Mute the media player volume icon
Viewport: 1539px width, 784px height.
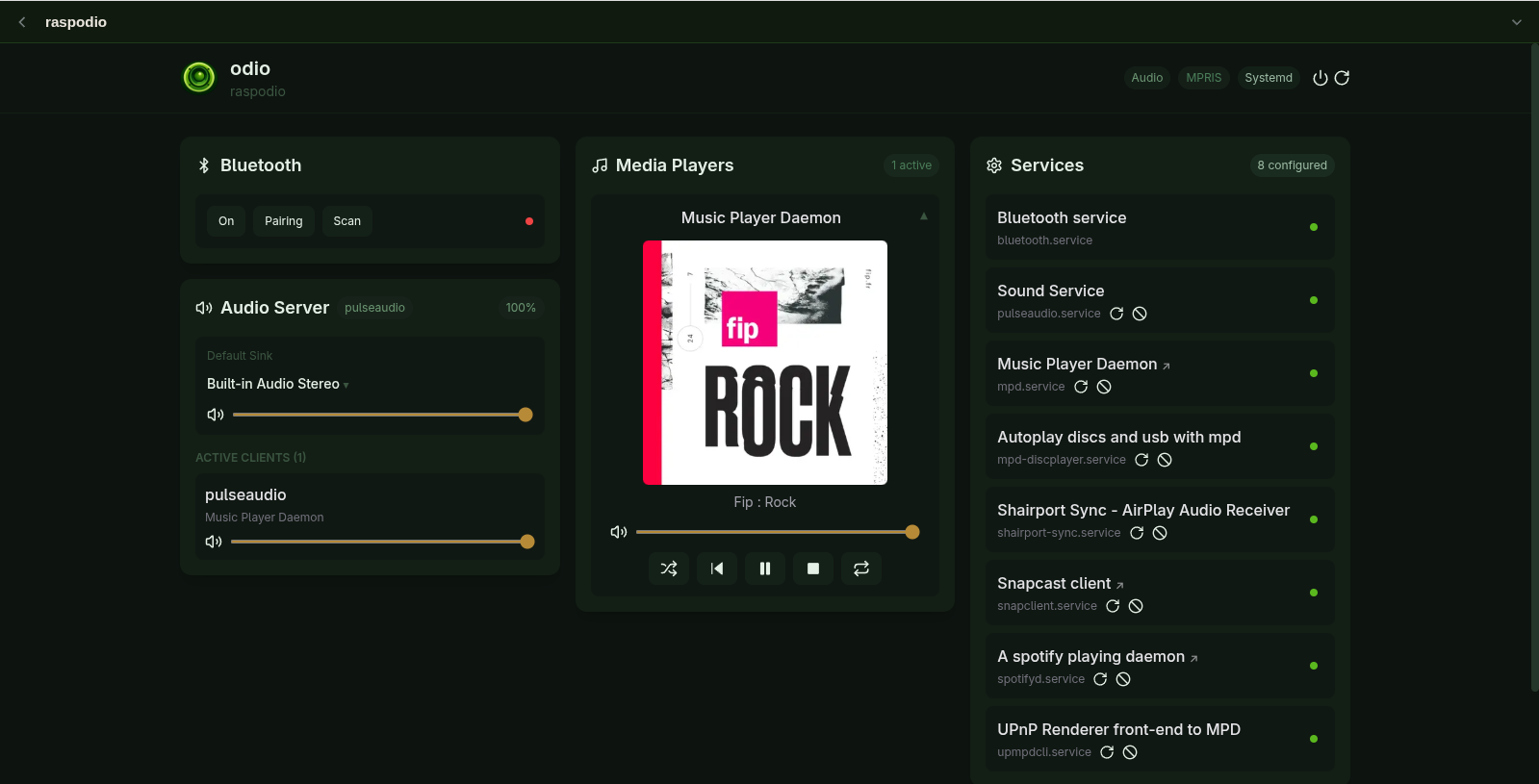619,532
